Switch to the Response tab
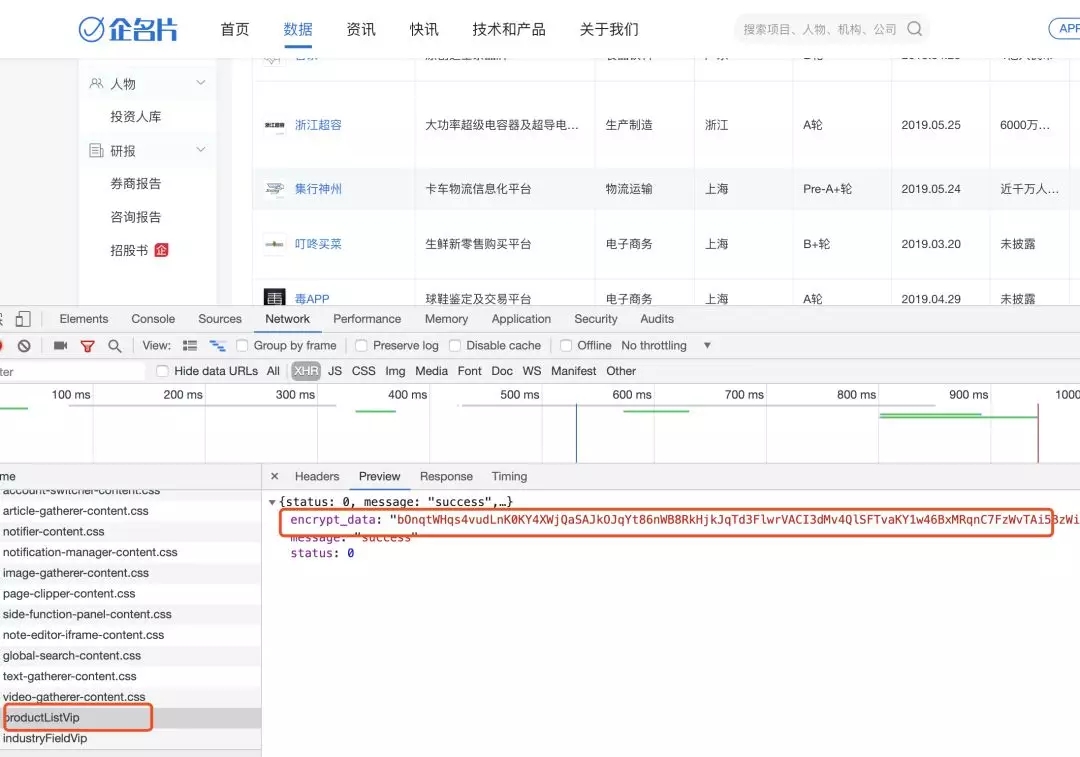The height and width of the screenshot is (757, 1080). [x=446, y=476]
